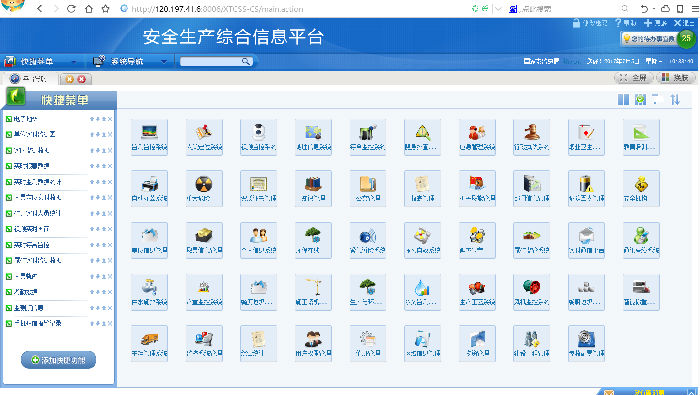Click the green layout icon above tiles

click(x=641, y=100)
